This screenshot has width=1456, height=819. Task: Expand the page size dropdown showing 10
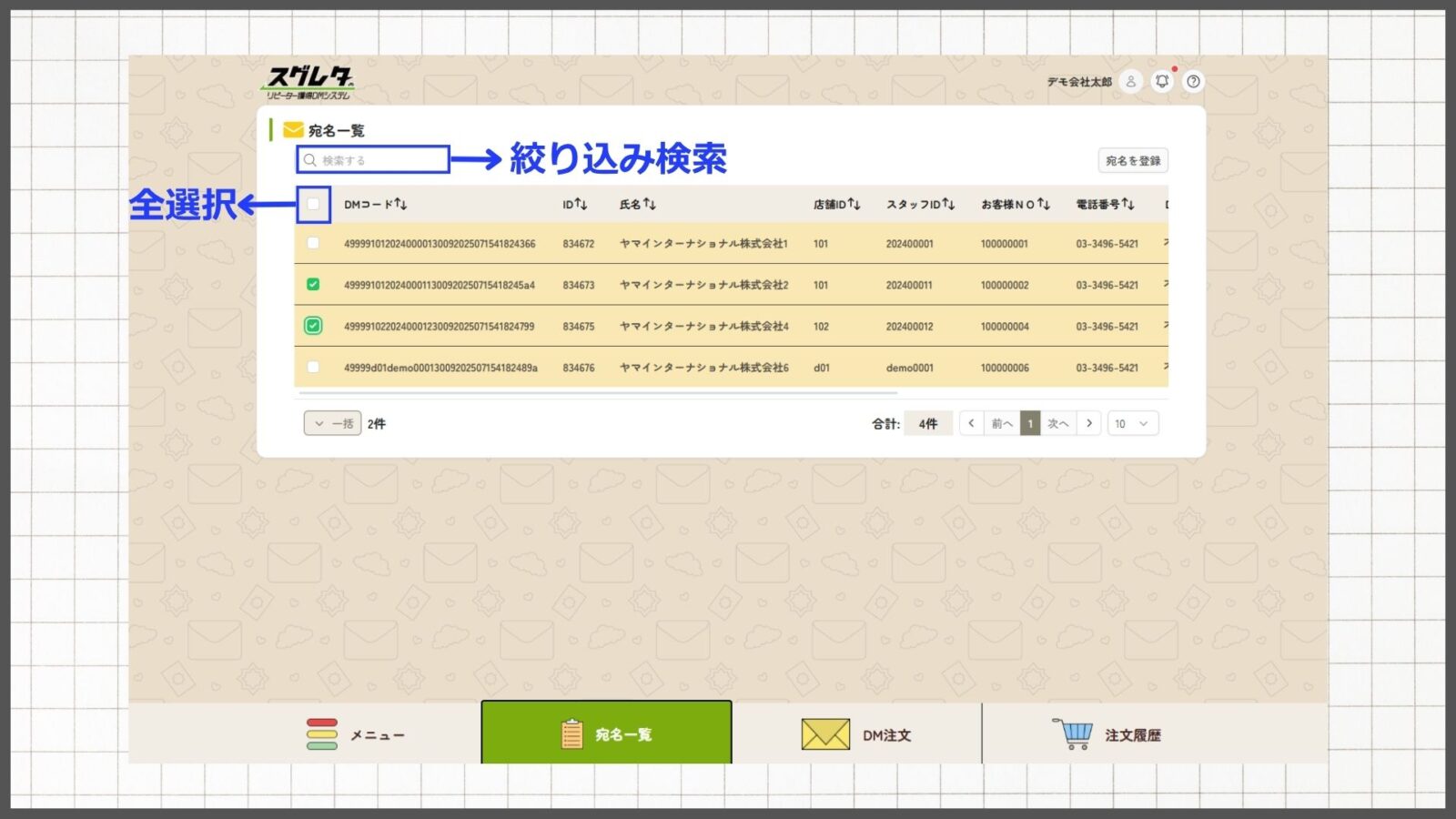coord(1132,423)
